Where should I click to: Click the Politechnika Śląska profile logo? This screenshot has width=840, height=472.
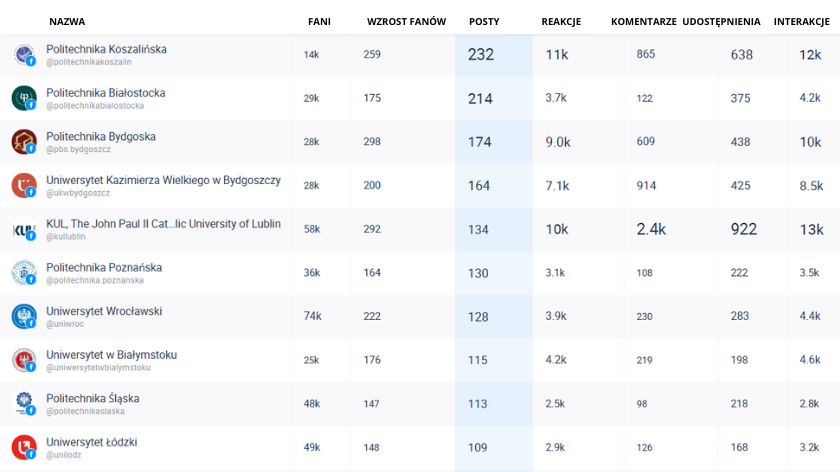[x=23, y=403]
